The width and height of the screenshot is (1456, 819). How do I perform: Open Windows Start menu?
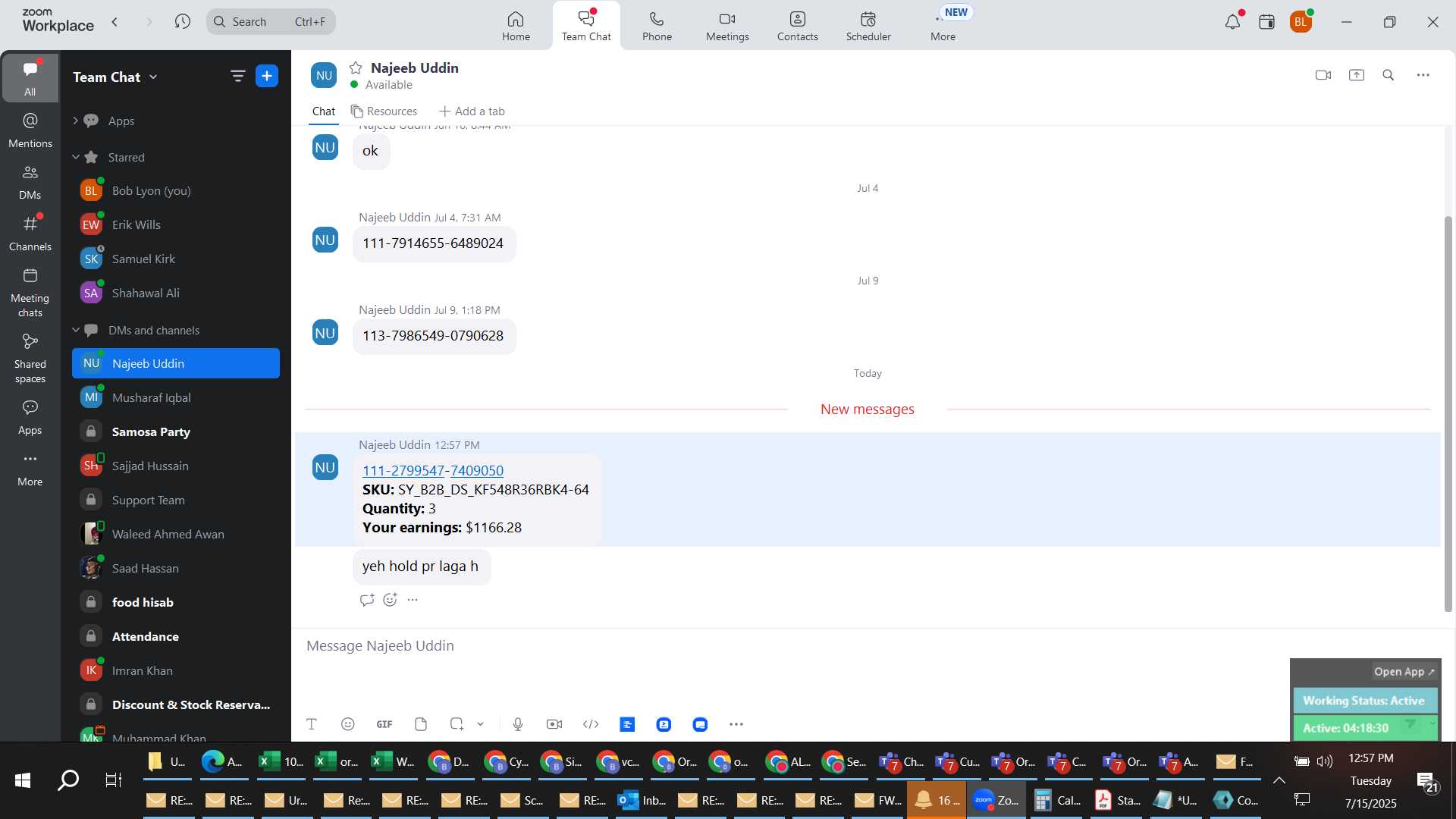point(23,780)
